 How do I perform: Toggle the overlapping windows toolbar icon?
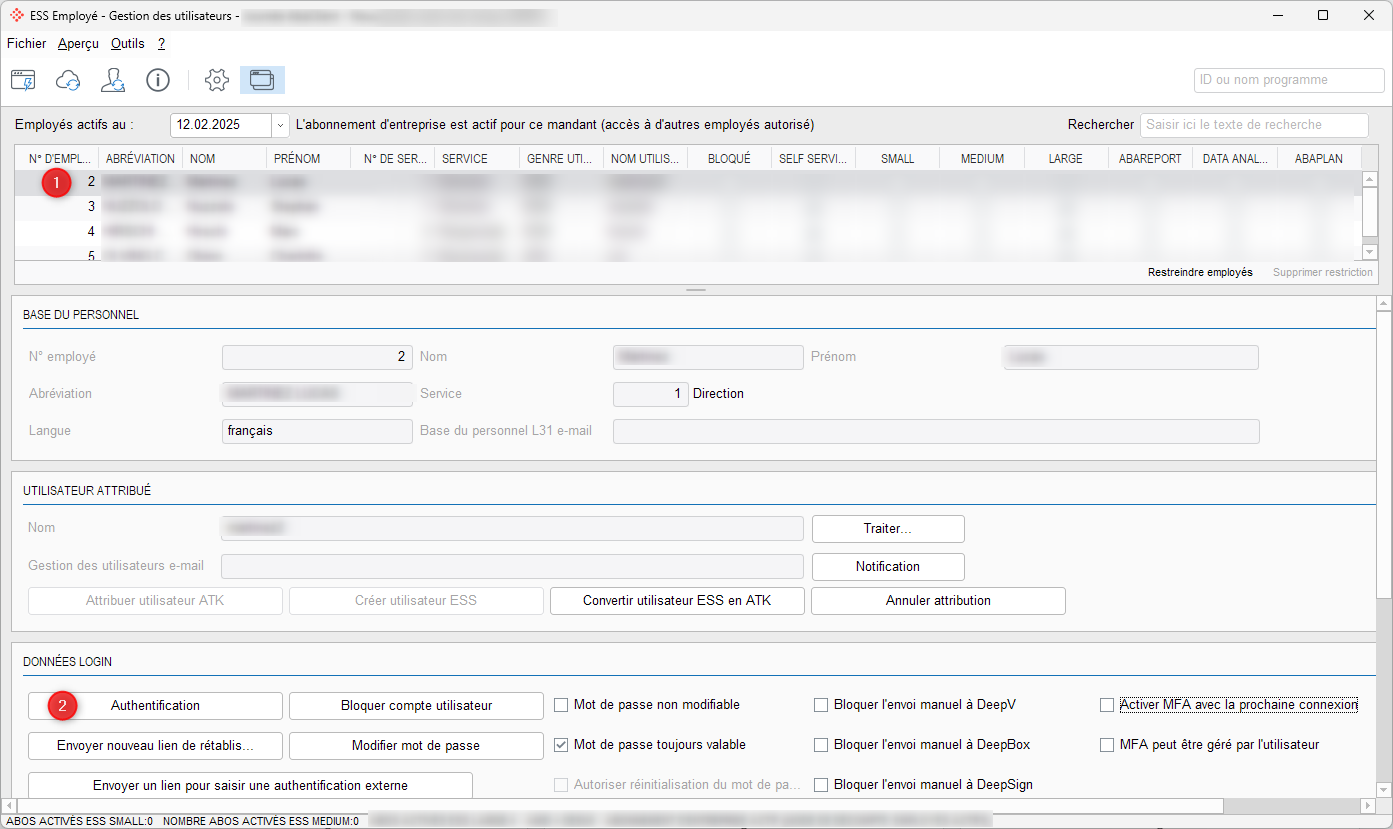[262, 80]
